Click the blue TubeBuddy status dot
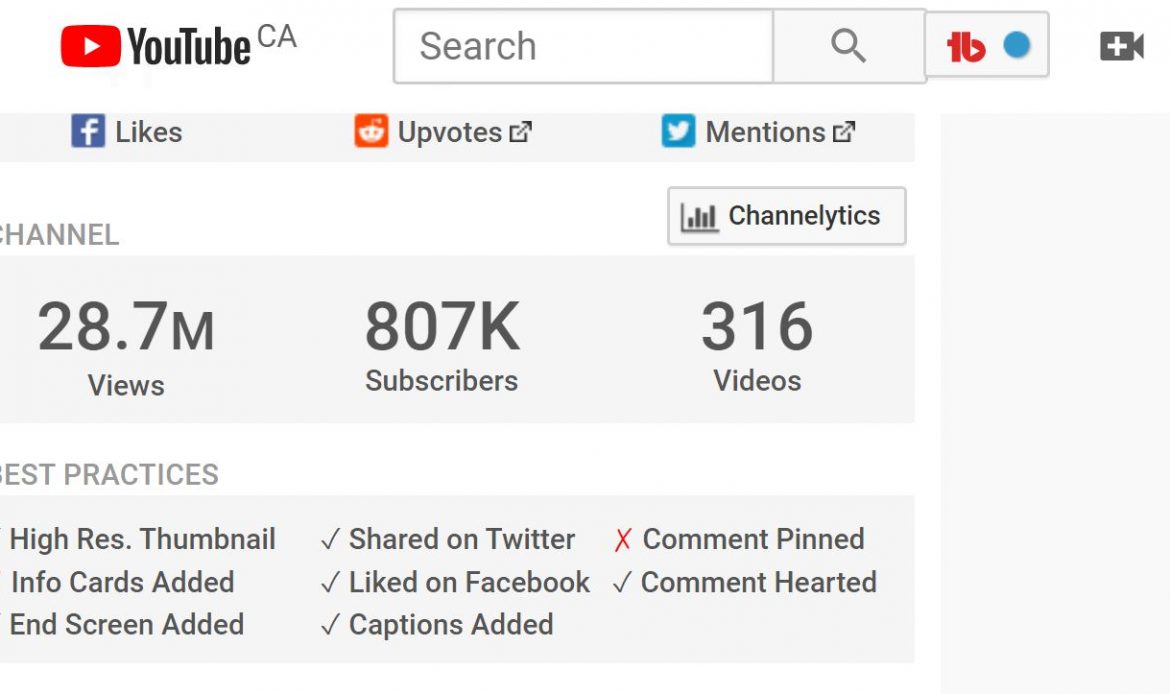Image resolution: width=1170 pixels, height=694 pixels. (x=1016, y=45)
